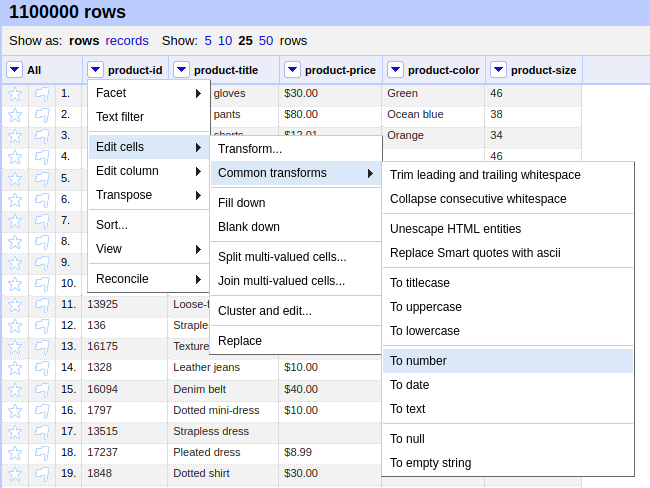This screenshot has width=650, height=488.
Task: Flag row 12
Action: point(42,326)
